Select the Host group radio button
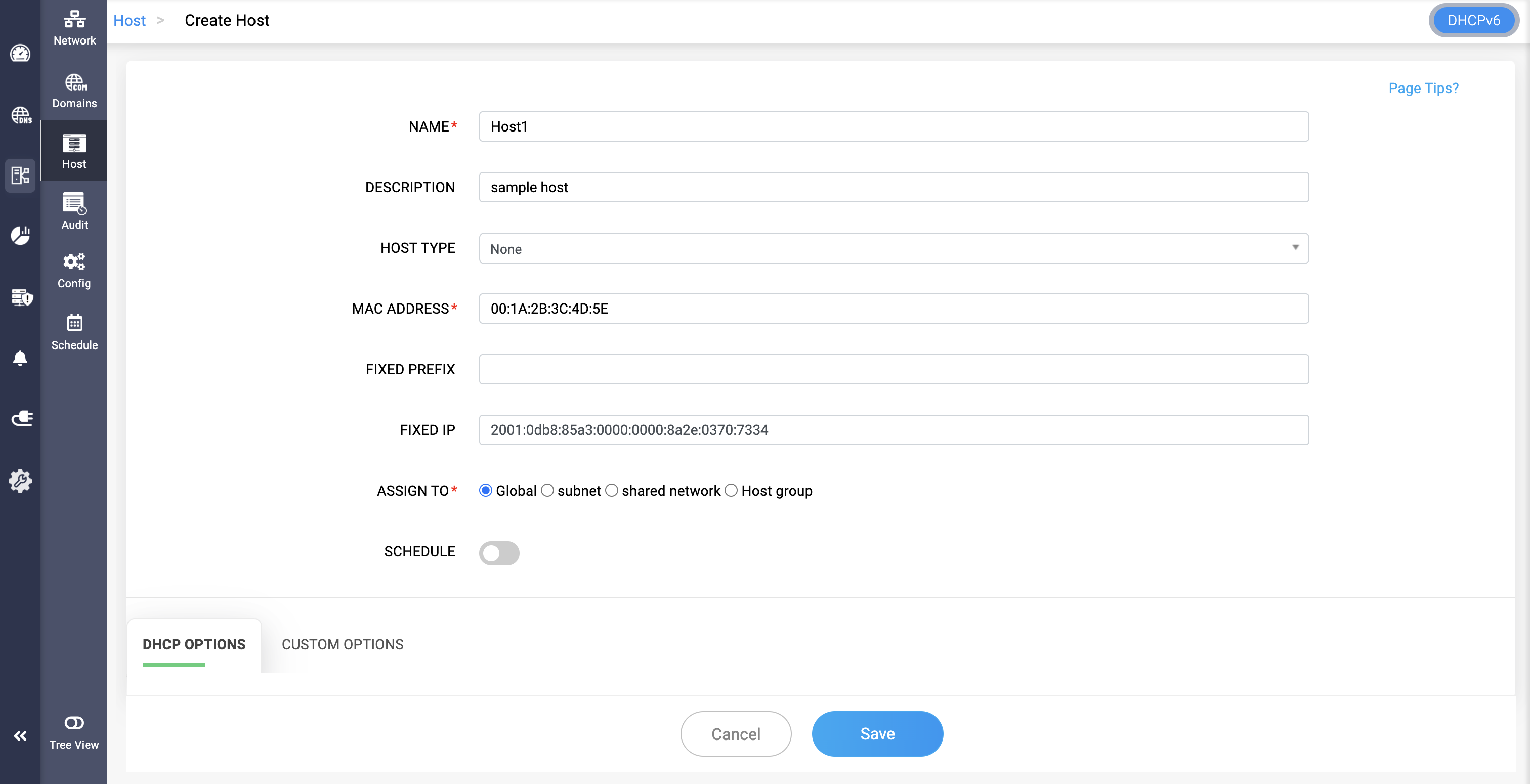The image size is (1530, 784). coord(731,491)
